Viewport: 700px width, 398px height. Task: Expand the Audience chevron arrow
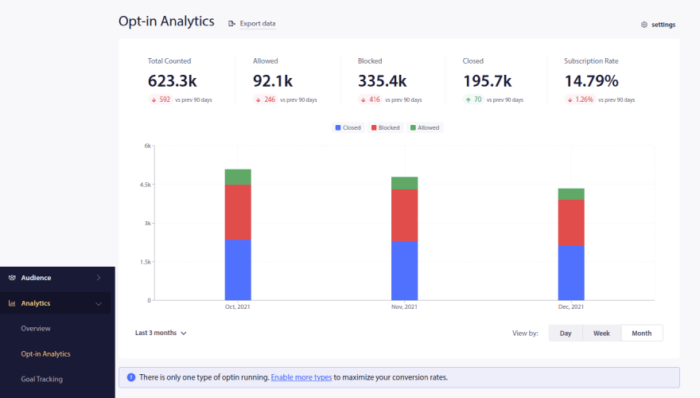(x=99, y=278)
